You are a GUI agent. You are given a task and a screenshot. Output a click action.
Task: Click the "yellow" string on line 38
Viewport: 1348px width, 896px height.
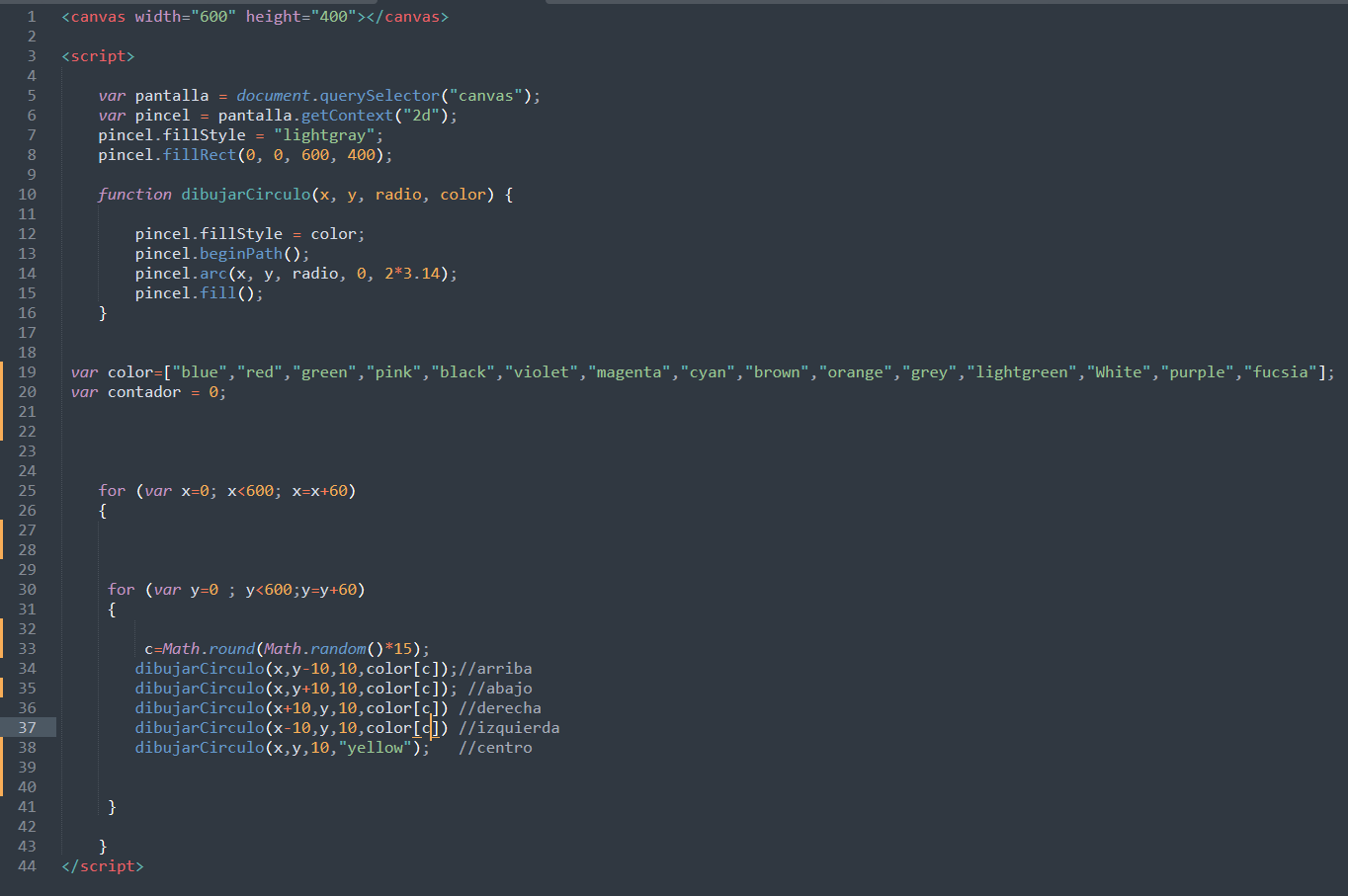pos(376,748)
